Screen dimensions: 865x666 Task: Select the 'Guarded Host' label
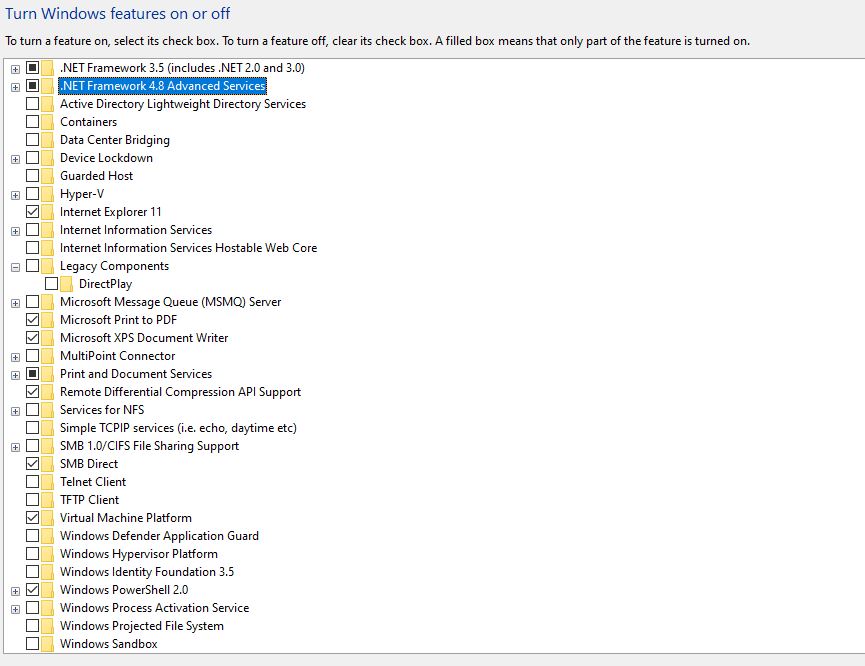(97, 176)
